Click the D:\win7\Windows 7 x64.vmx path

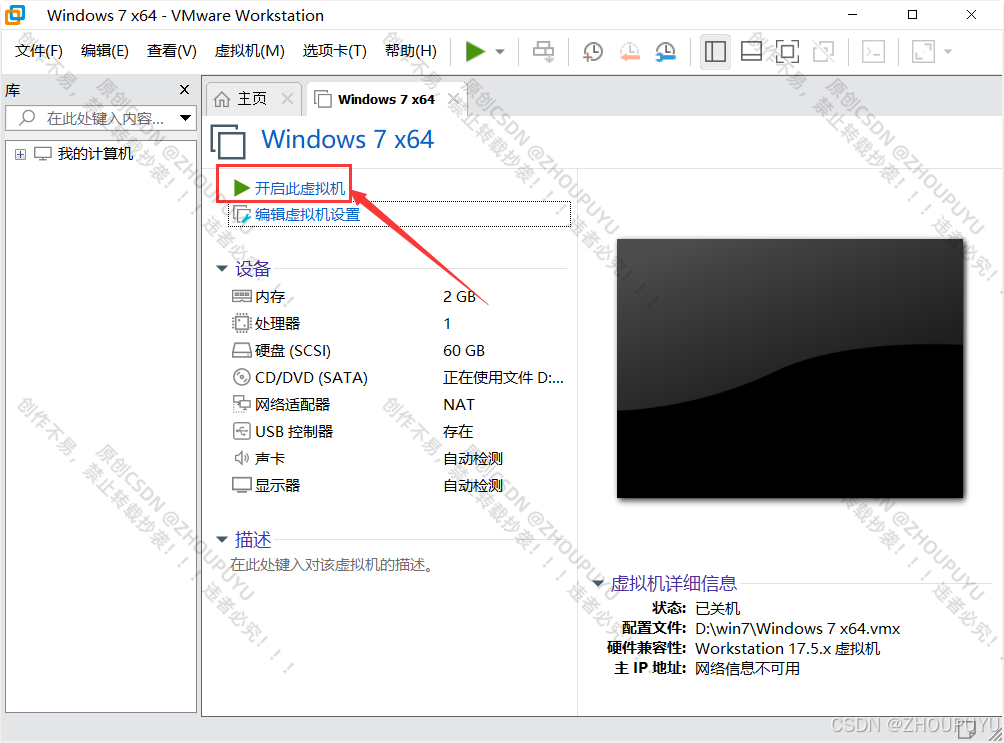click(797, 628)
